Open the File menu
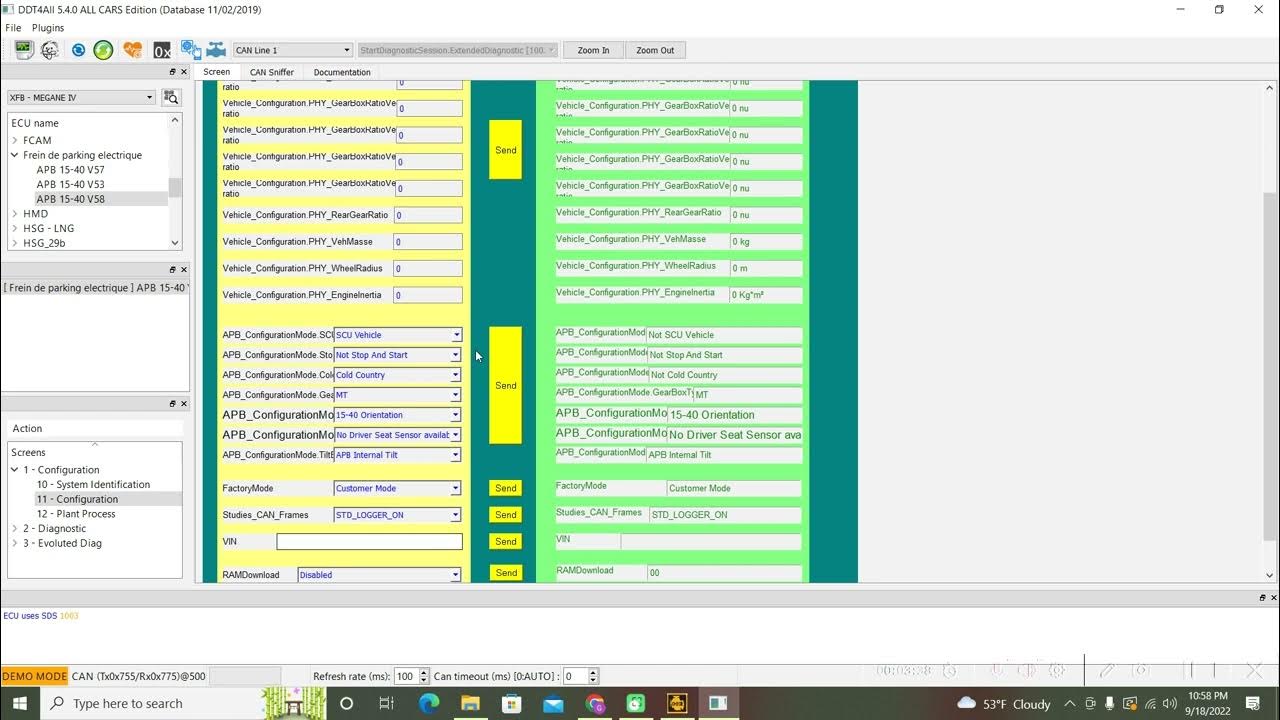This screenshot has height=720, width=1280. (x=13, y=28)
